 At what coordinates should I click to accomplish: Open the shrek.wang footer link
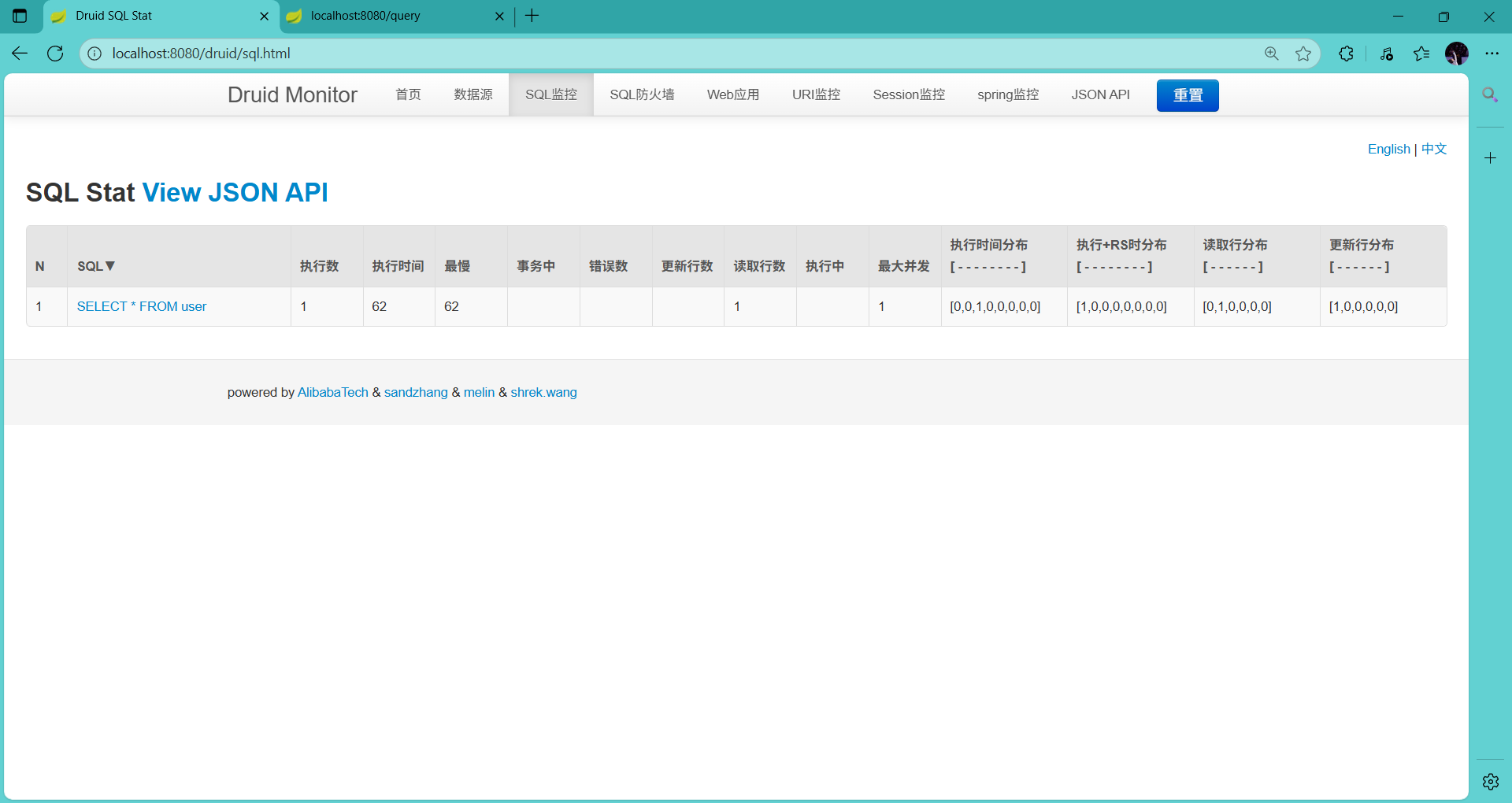pyautogui.click(x=543, y=392)
